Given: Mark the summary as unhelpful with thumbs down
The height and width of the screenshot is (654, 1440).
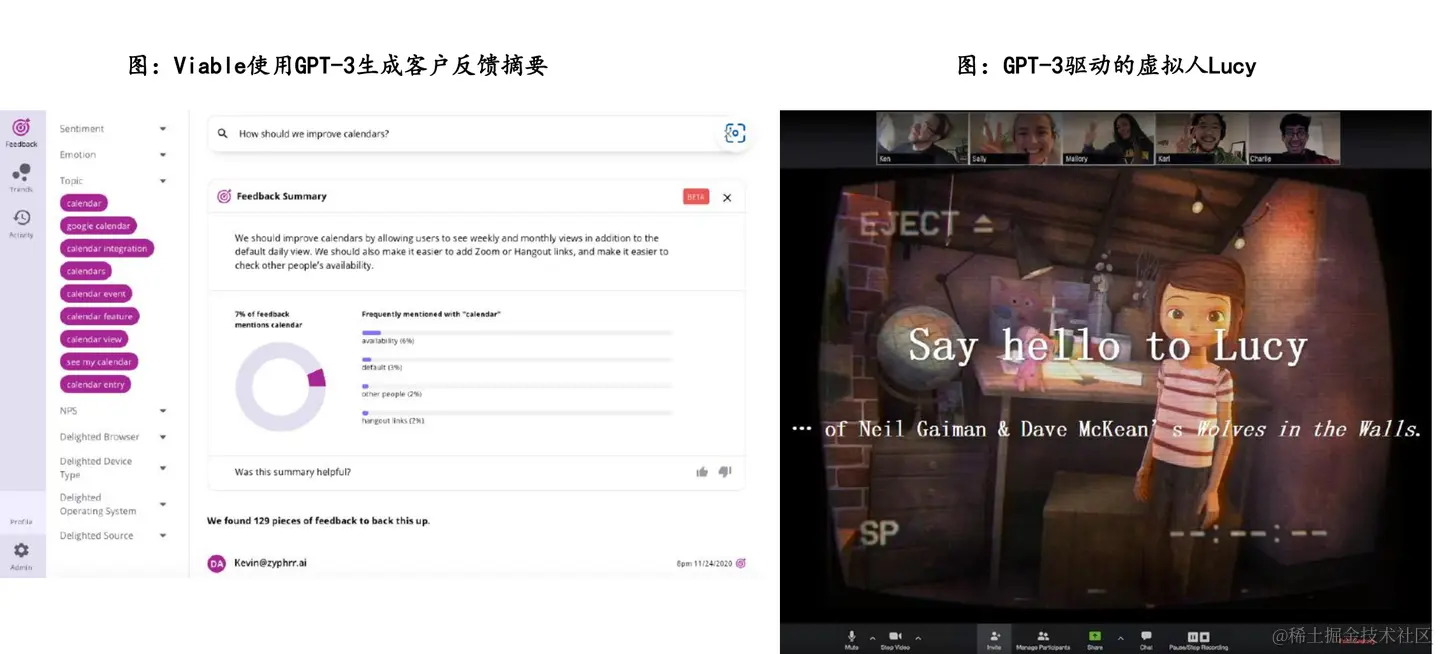Looking at the screenshot, I should (725, 472).
